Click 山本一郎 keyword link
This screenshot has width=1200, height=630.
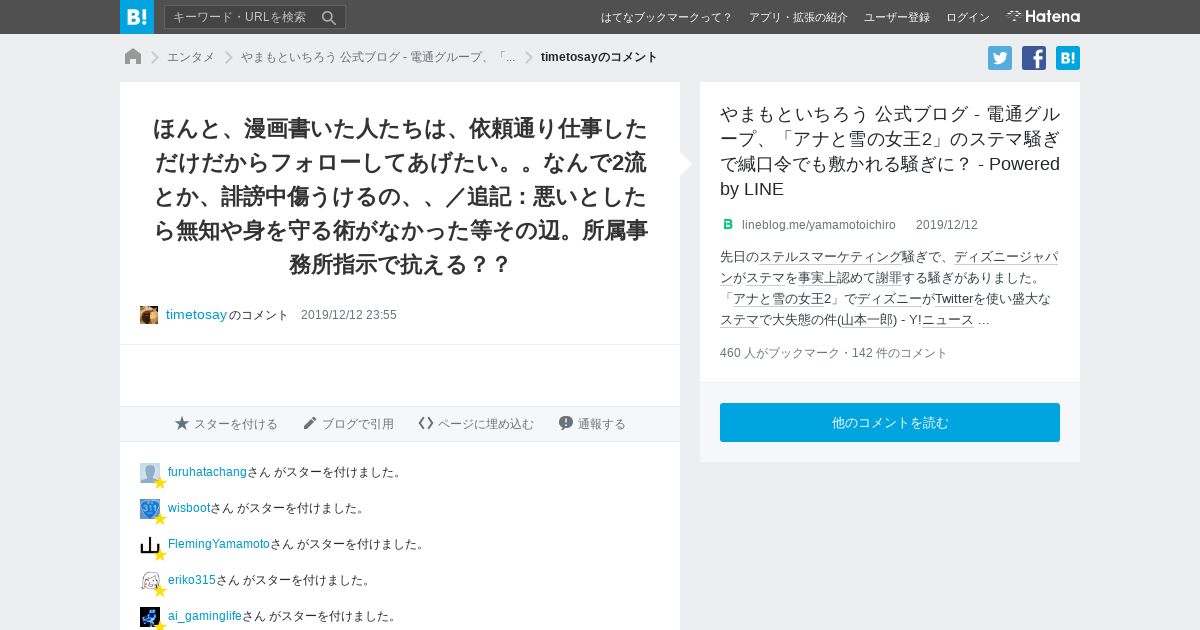[x=866, y=320]
